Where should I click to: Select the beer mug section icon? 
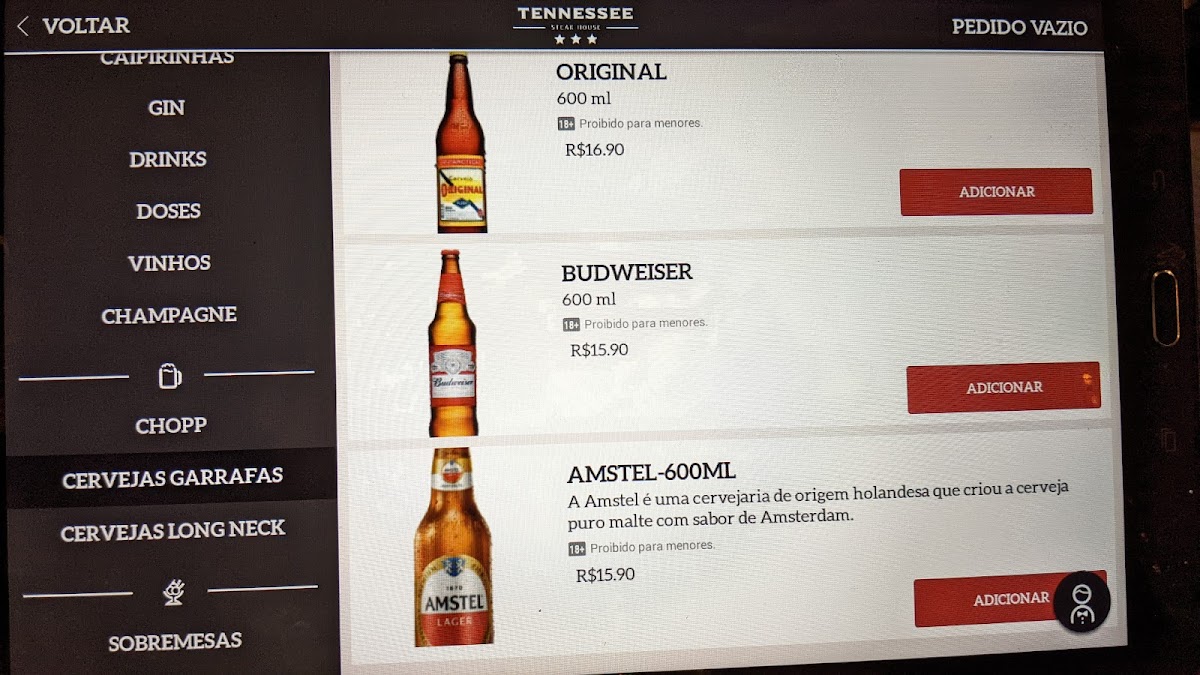[x=169, y=376]
